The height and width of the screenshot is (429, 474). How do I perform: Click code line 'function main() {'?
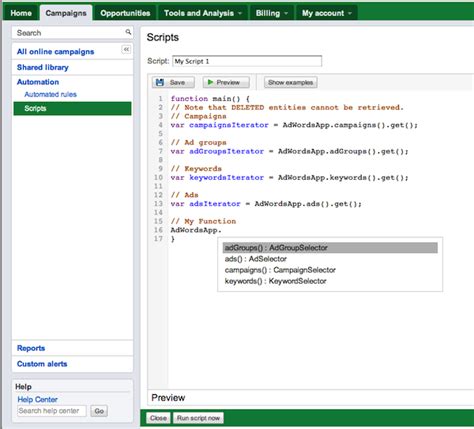point(210,99)
